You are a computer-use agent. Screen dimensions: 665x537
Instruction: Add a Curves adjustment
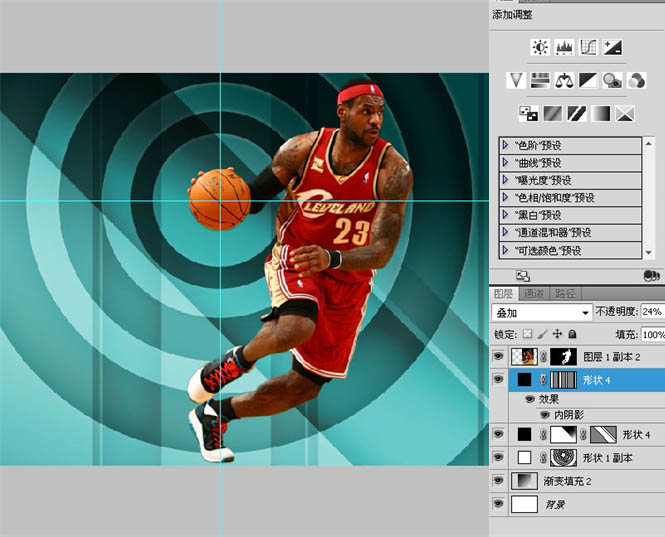tap(588, 47)
